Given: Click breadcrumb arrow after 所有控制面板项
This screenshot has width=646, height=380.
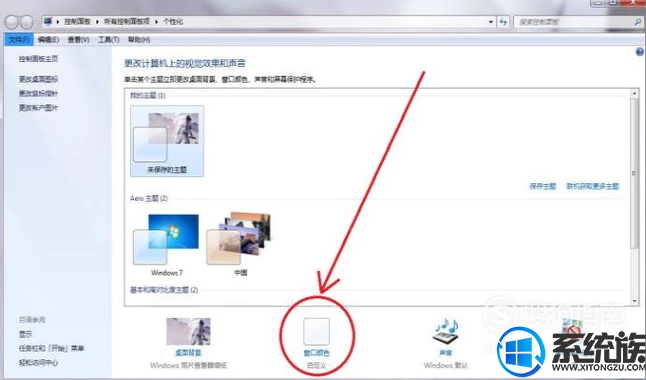Looking at the screenshot, I should point(157,21).
